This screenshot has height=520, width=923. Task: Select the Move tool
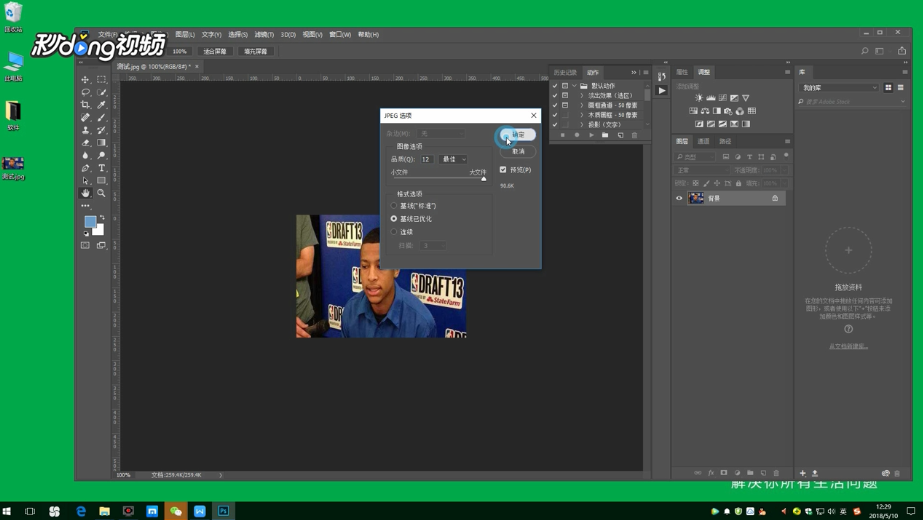pos(85,80)
